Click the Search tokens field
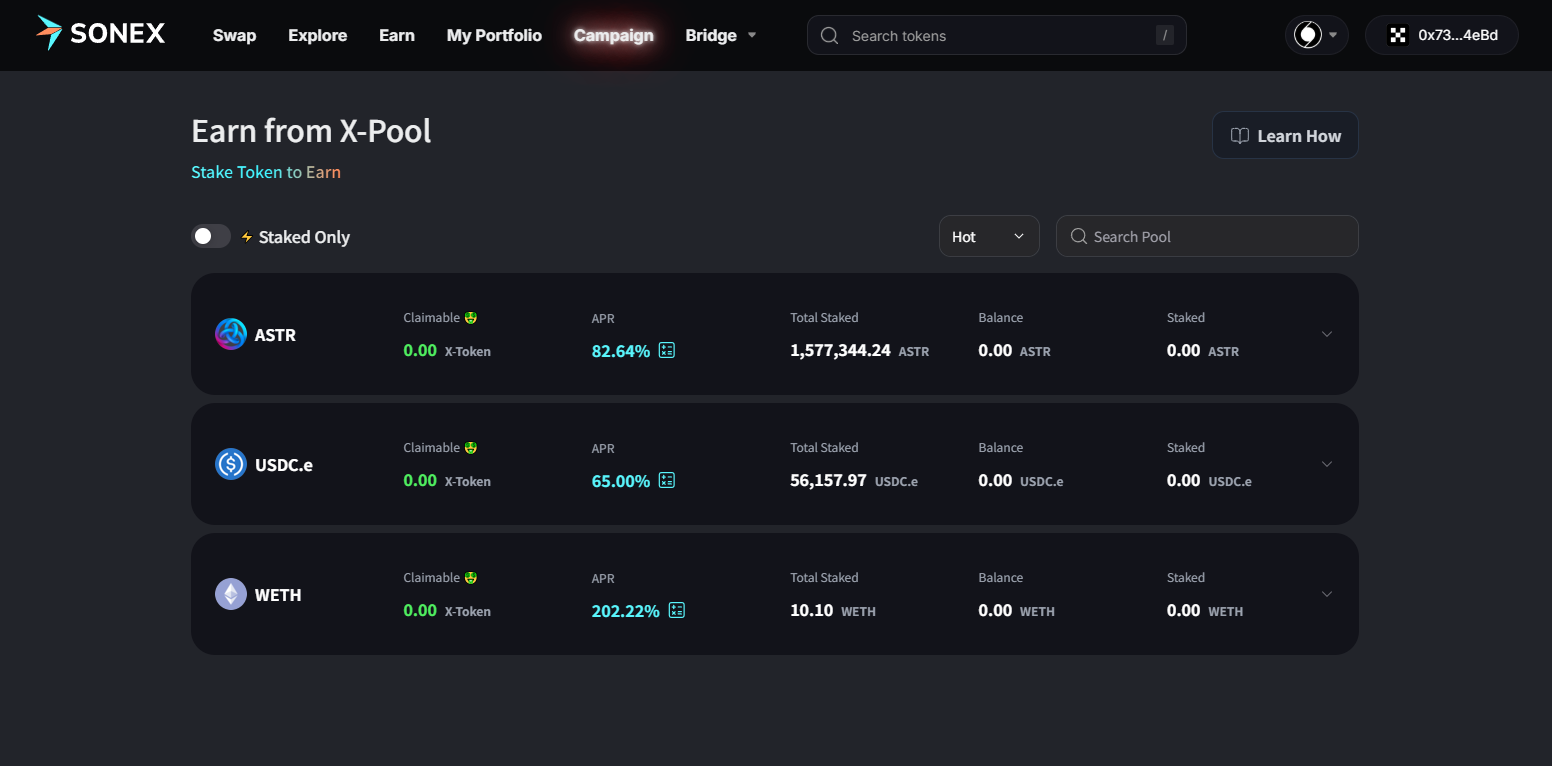The width and height of the screenshot is (1552, 766). tap(997, 35)
